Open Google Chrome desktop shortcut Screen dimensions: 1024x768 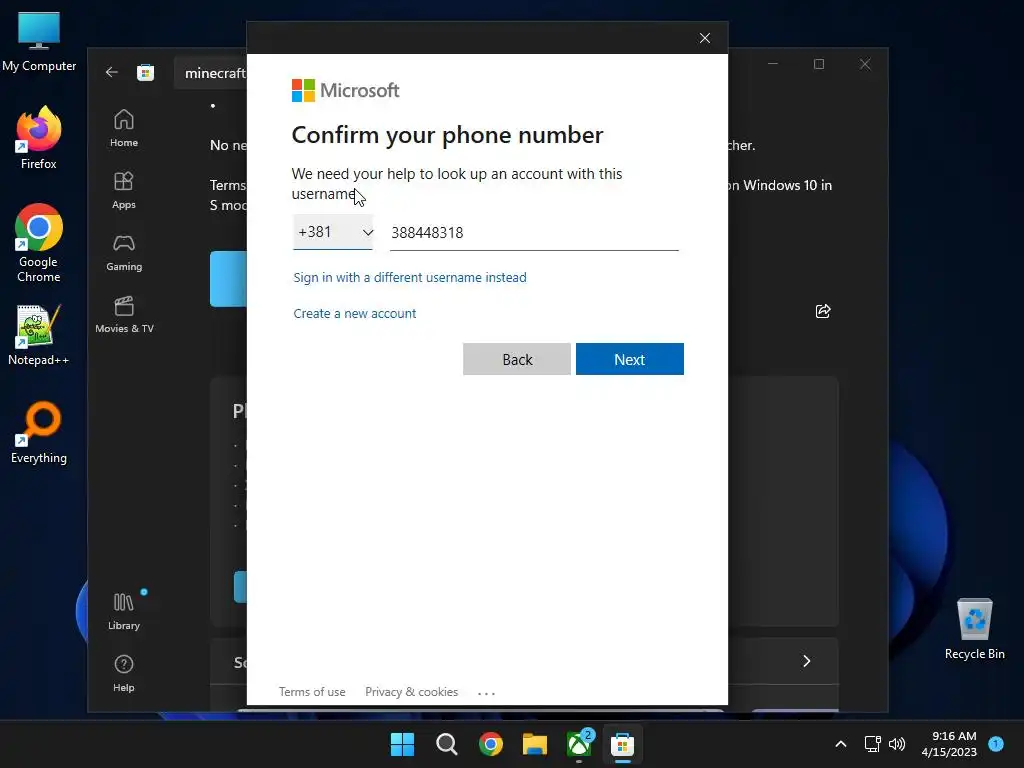39,243
